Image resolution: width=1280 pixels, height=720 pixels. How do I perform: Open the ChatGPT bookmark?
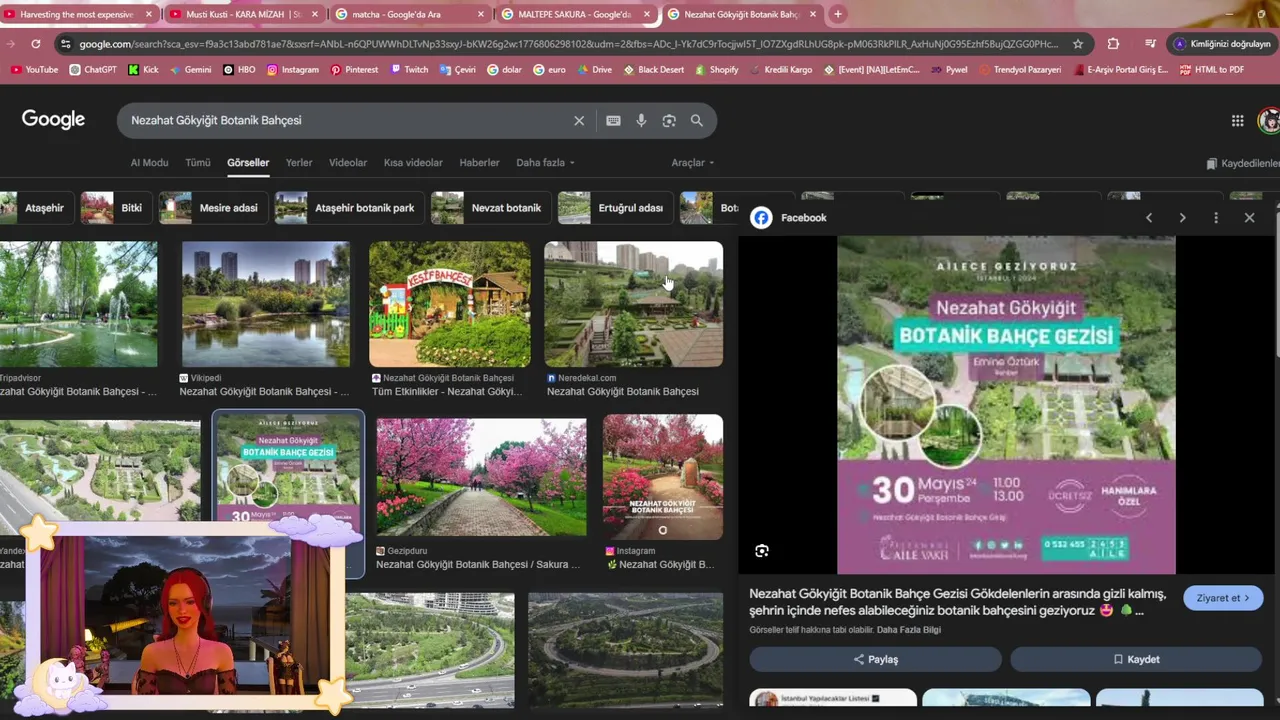point(93,70)
